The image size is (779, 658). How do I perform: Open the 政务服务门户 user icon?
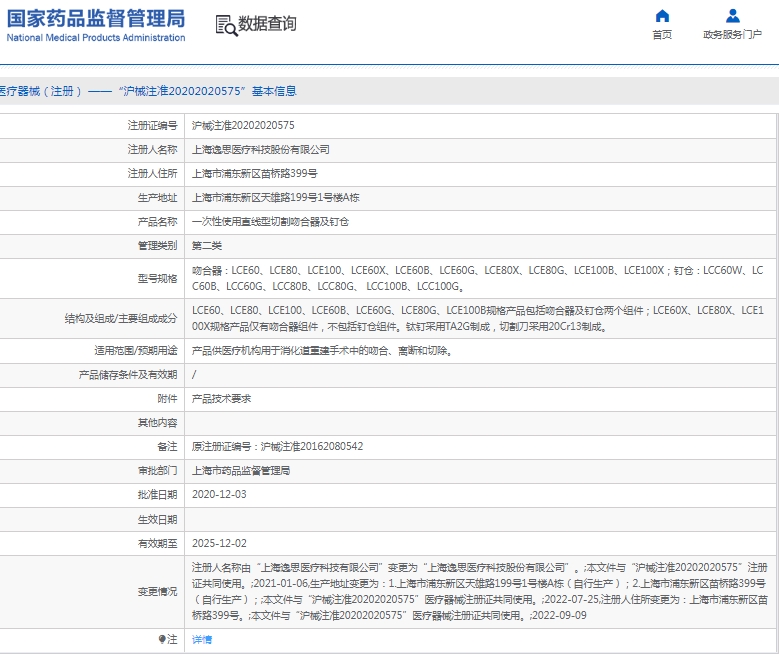[x=732, y=16]
